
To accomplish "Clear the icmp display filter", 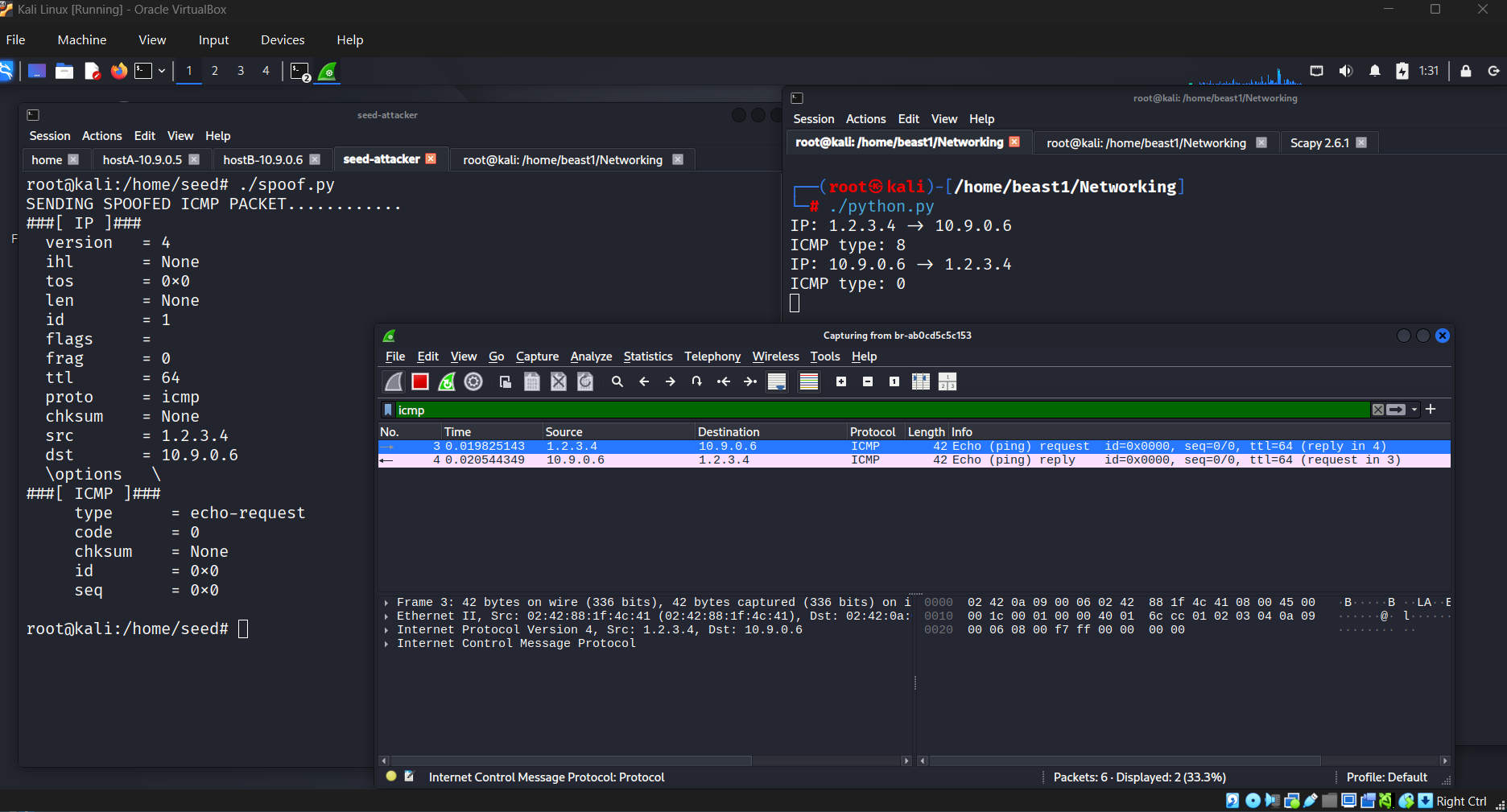I will 1377,410.
